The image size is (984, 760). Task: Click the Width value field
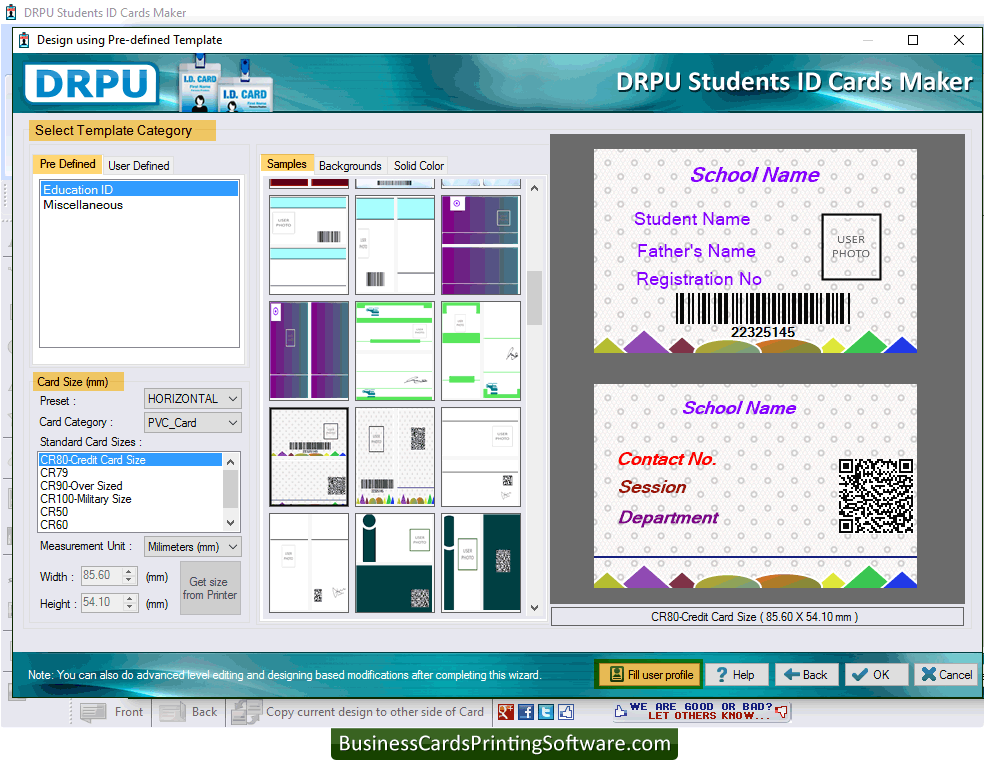pos(102,575)
